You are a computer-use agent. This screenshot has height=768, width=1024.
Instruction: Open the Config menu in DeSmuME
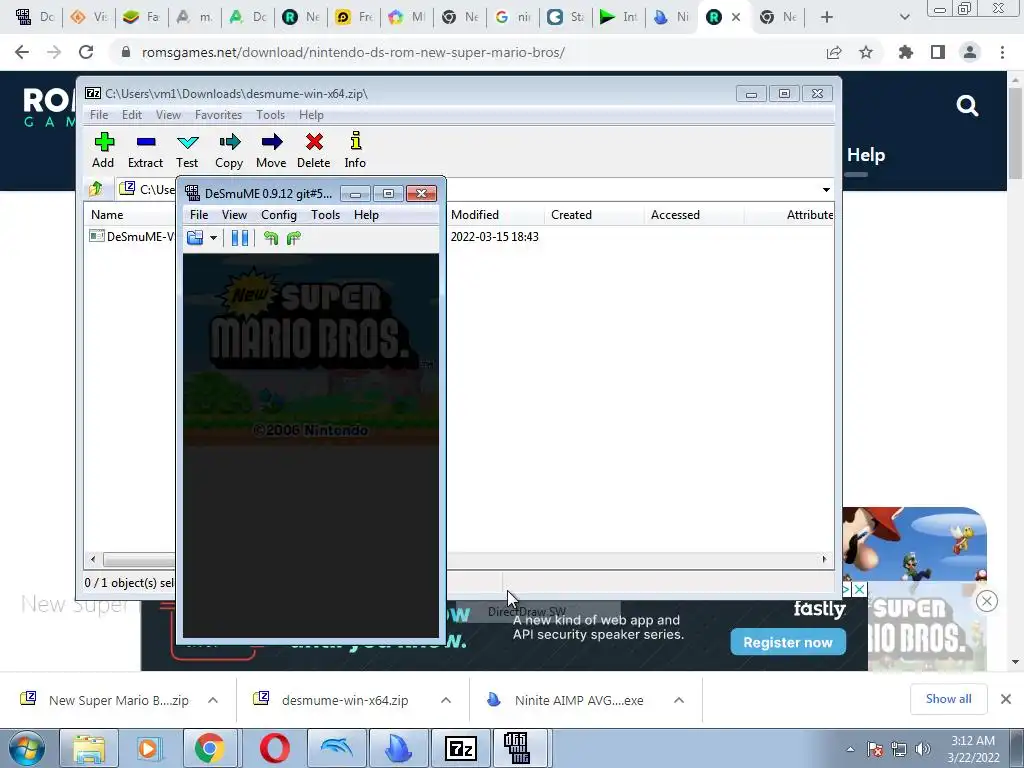[279, 215]
